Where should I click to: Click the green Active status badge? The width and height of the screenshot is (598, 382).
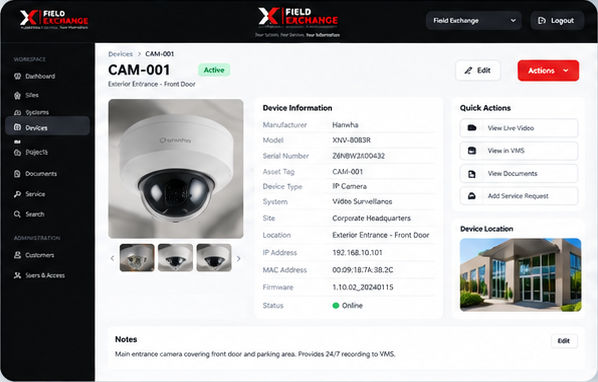(214, 70)
